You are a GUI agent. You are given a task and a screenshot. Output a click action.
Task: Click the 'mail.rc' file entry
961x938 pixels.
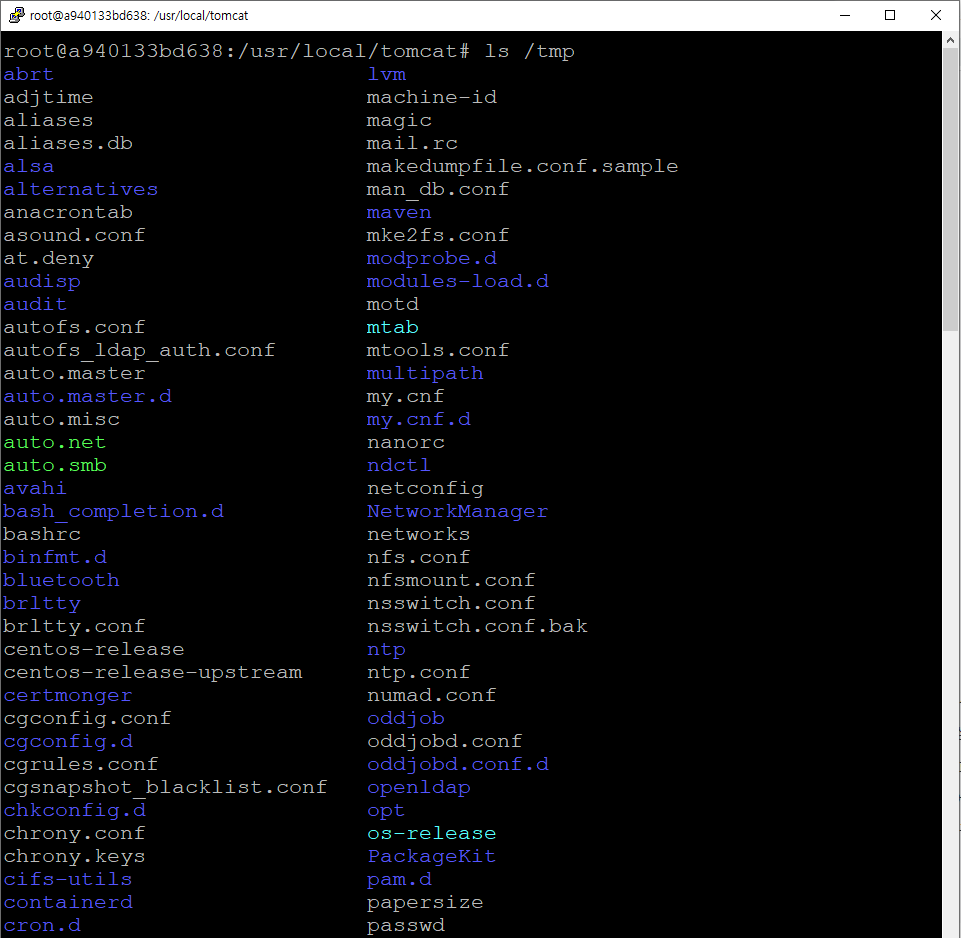[x=412, y=144]
